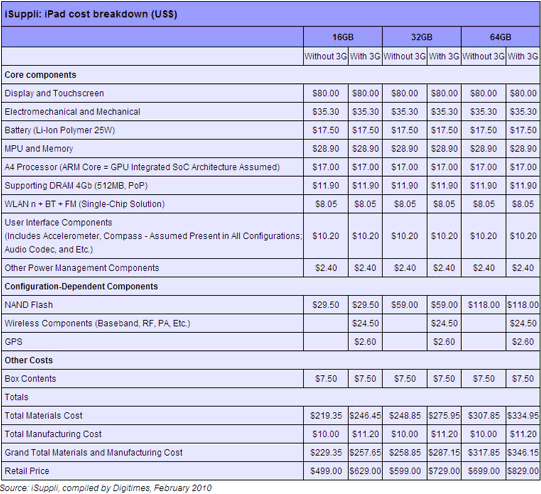Select the 'Total Manufacturing Cost' row label
541x494 pixels.
[53, 434]
